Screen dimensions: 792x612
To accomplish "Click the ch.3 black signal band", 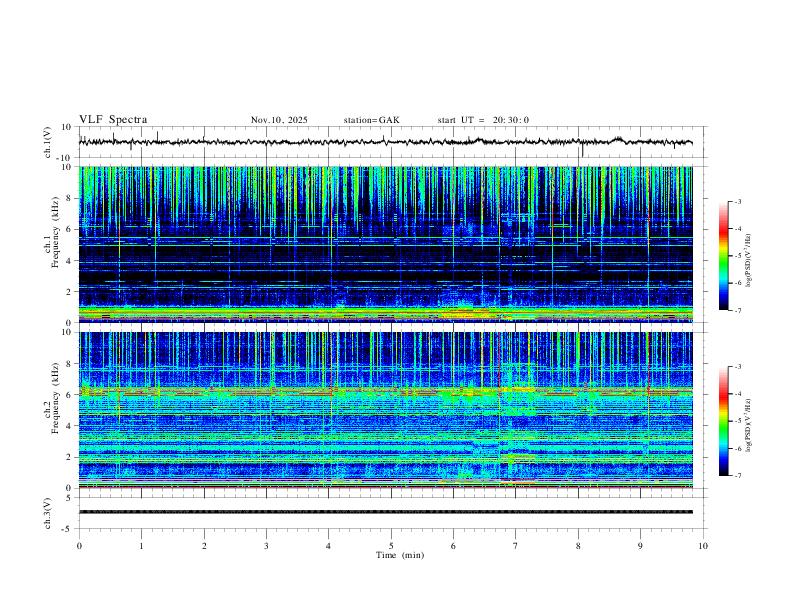I will coord(386,512).
